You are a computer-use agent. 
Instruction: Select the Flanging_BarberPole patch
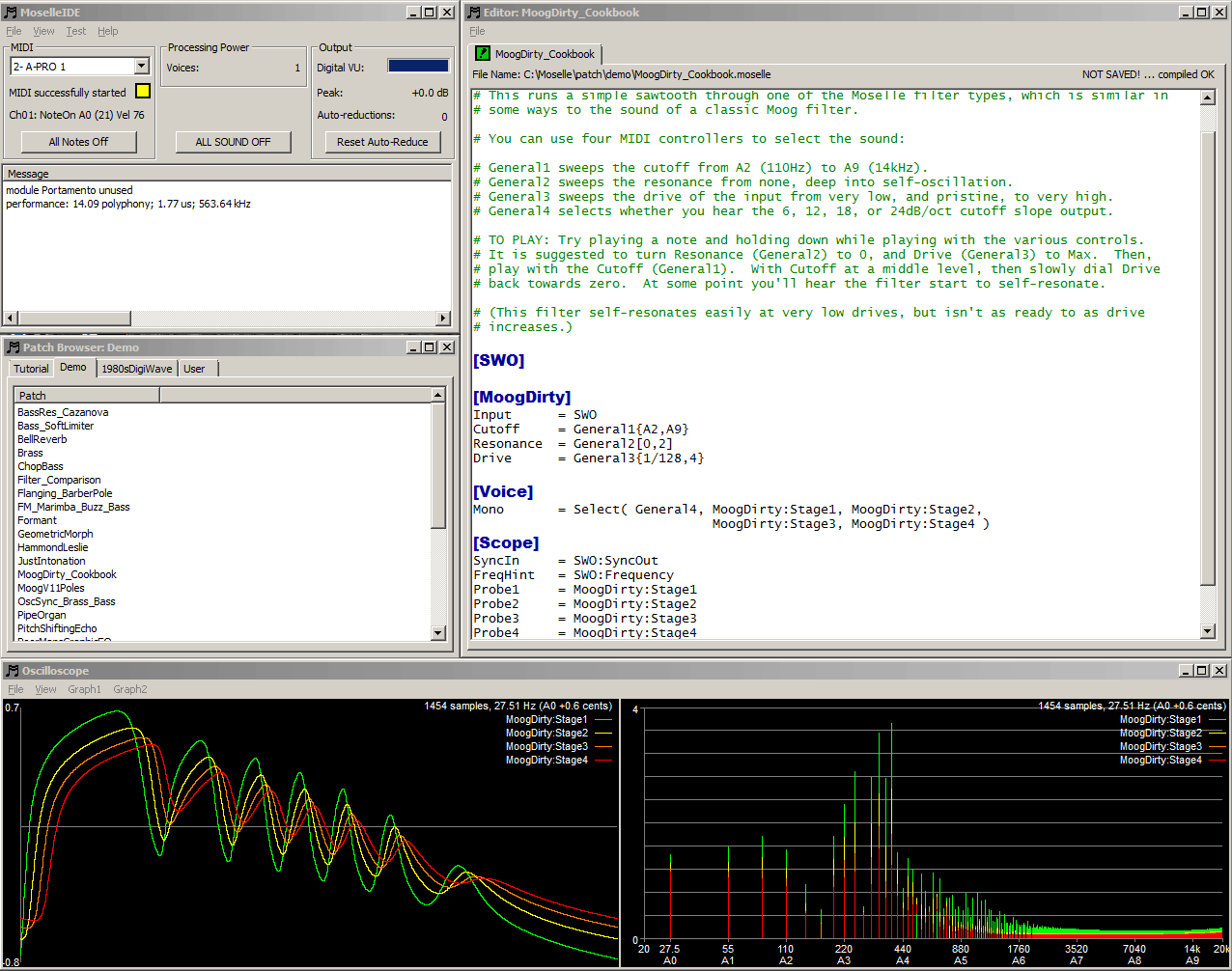click(65, 493)
